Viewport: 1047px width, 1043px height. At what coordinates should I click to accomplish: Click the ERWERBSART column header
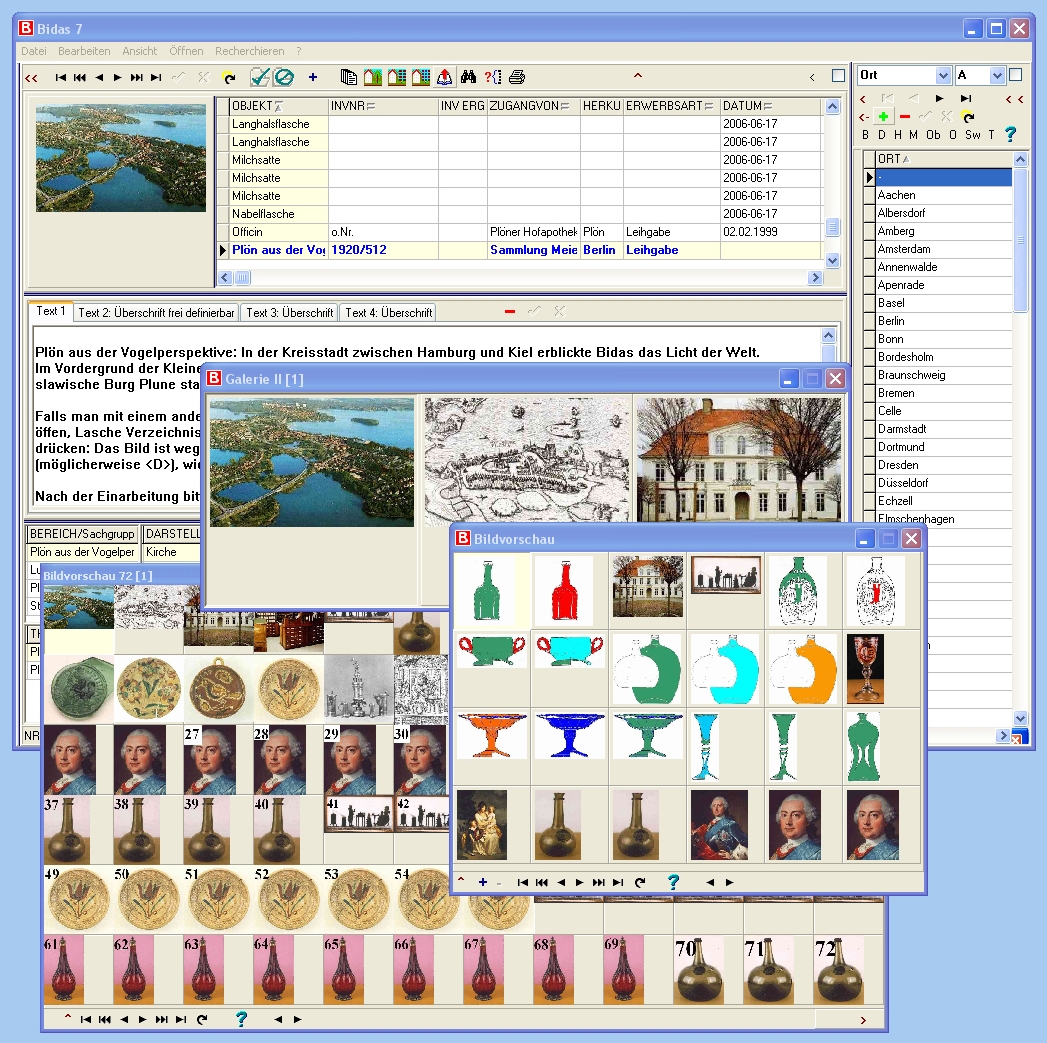pyautogui.click(x=672, y=106)
